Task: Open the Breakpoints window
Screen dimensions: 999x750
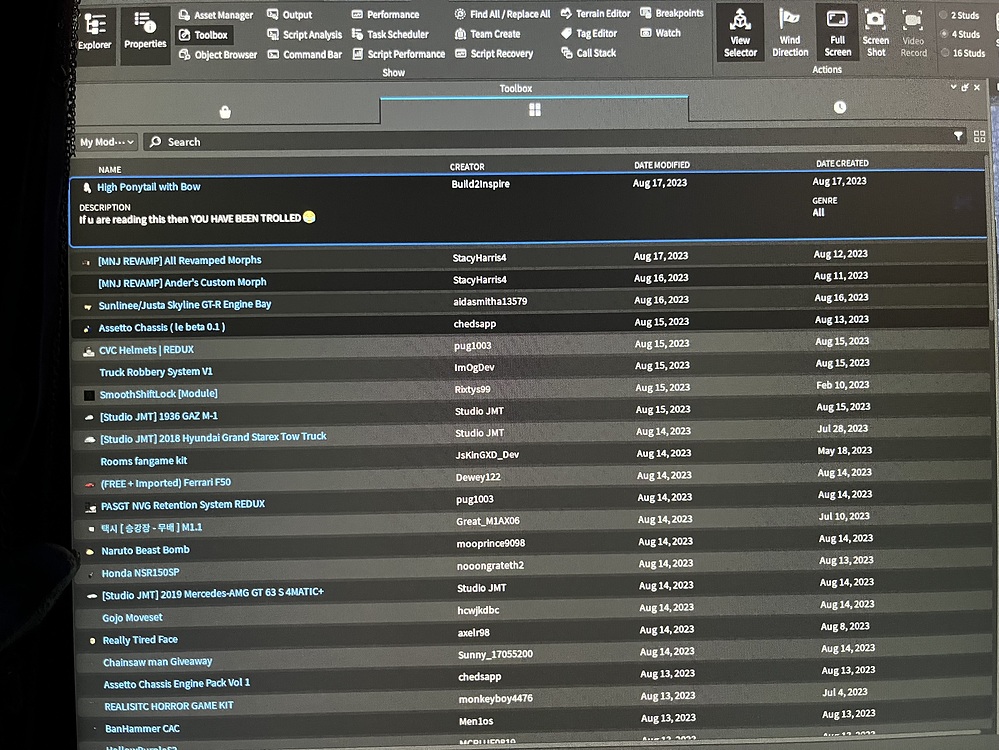Action: click(672, 13)
